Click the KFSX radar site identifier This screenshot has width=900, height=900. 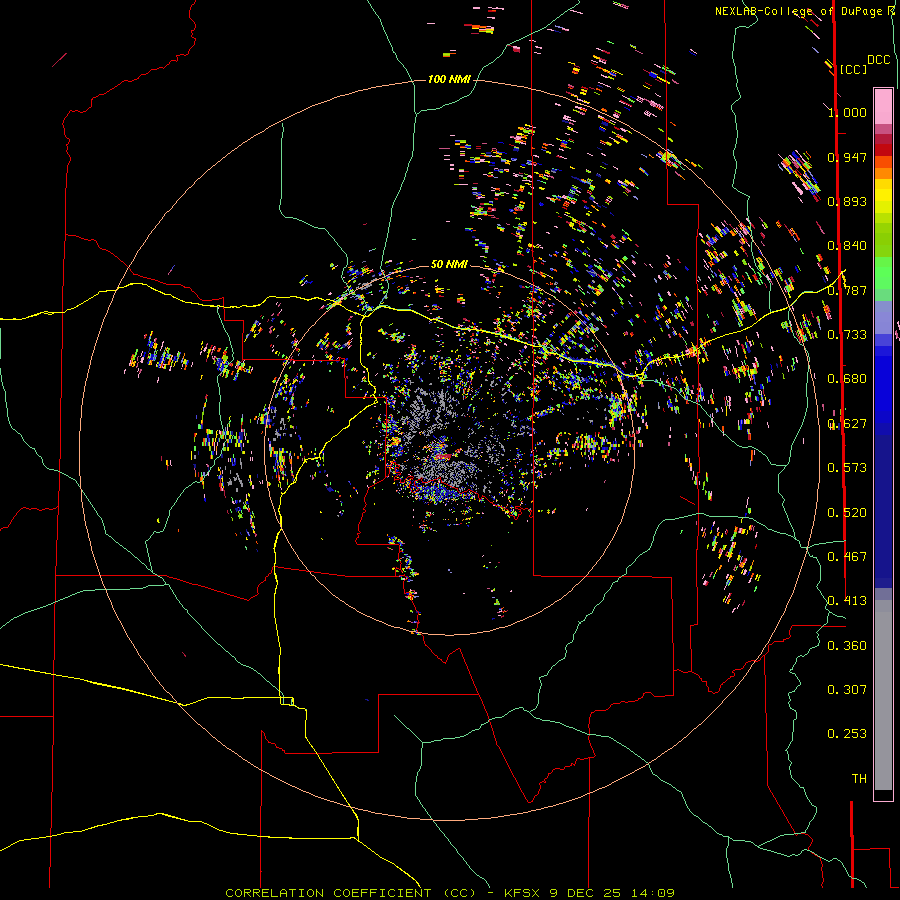(x=522, y=893)
